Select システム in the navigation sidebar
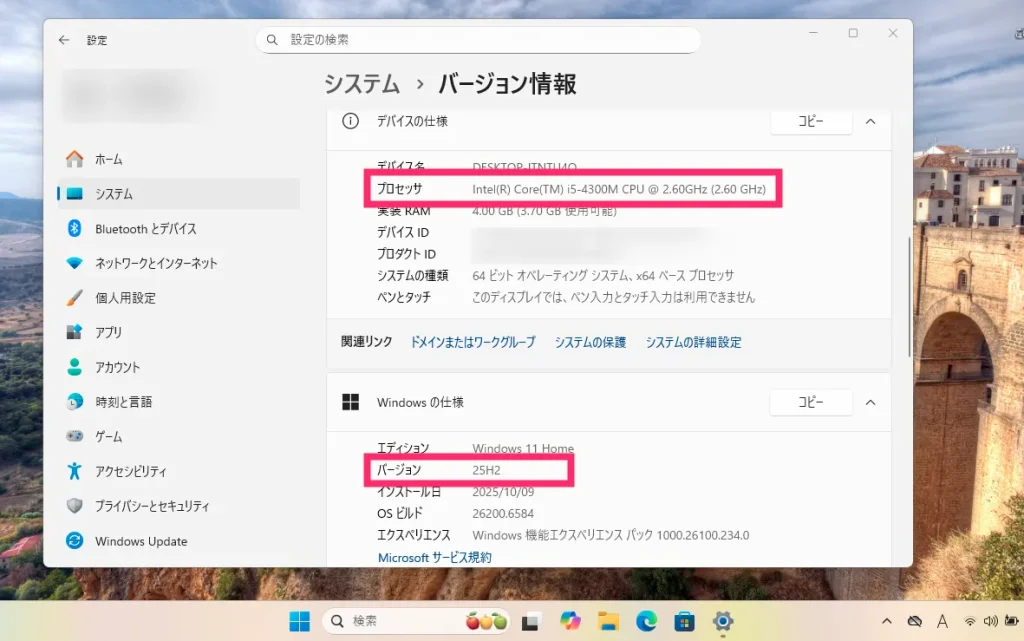Screen dimensions: 1024x641 (114, 194)
